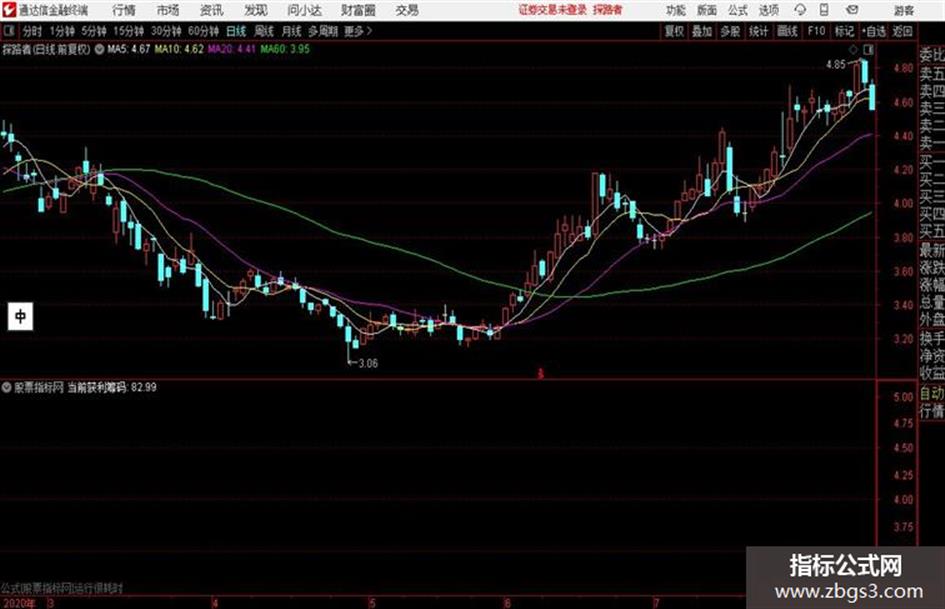This screenshot has width=945, height=609.
Task: Click the 画线 drawing button
Action: coord(787,31)
